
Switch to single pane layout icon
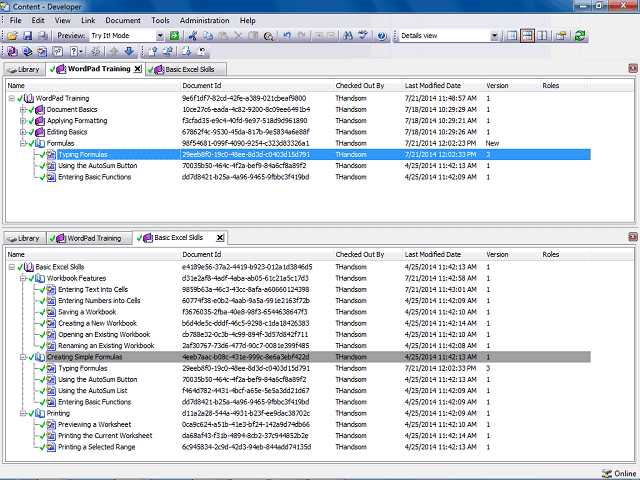pyautogui.click(x=512, y=36)
